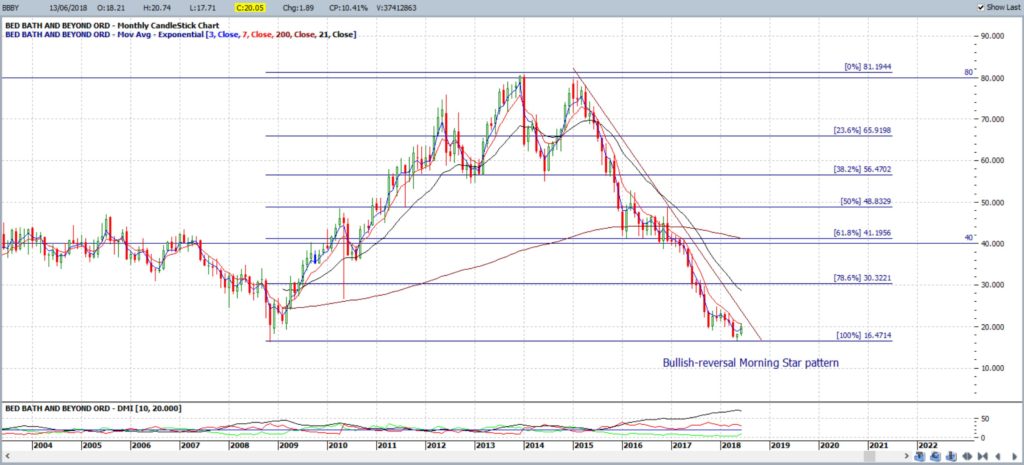Click the [61.8%] 41.1956 Fibonacci label

[862, 232]
